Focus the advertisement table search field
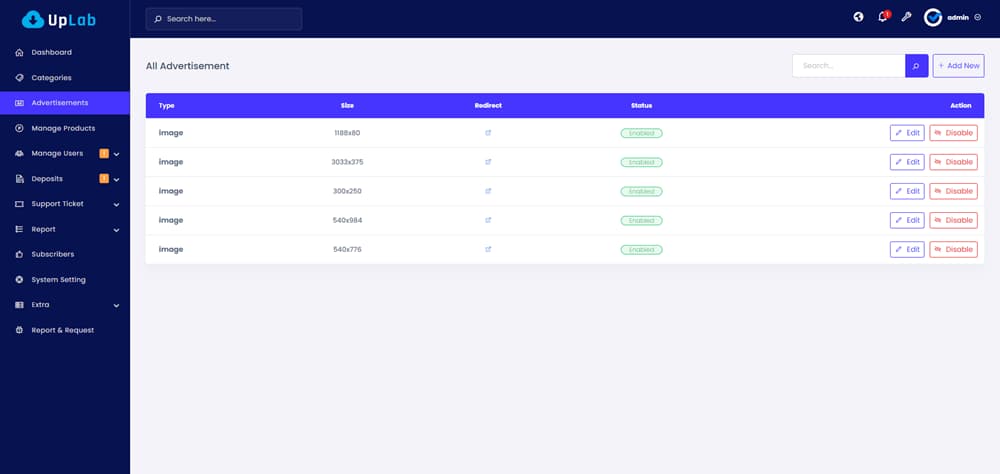The height and width of the screenshot is (474, 1000). point(849,66)
